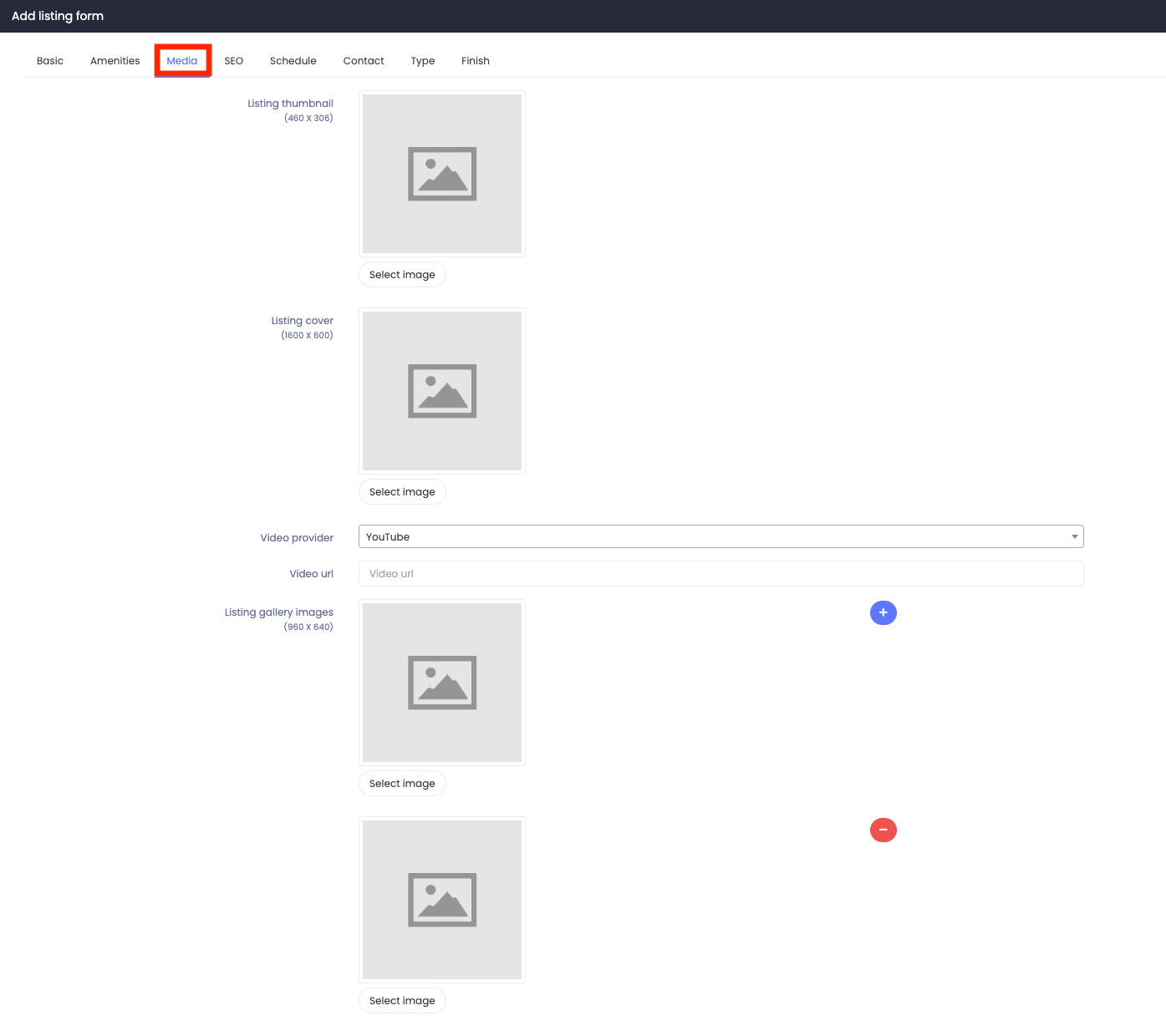Click Select image under Listing cover
This screenshot has width=1166, height=1036.
coord(402,492)
